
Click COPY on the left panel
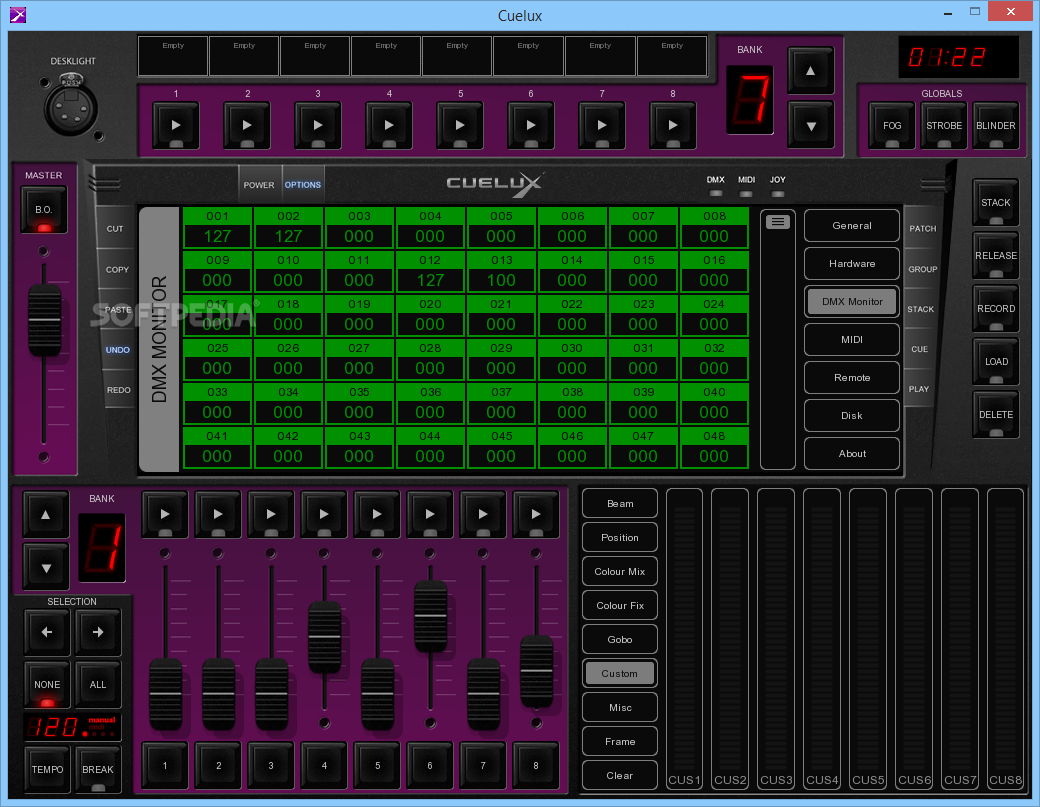click(x=117, y=269)
